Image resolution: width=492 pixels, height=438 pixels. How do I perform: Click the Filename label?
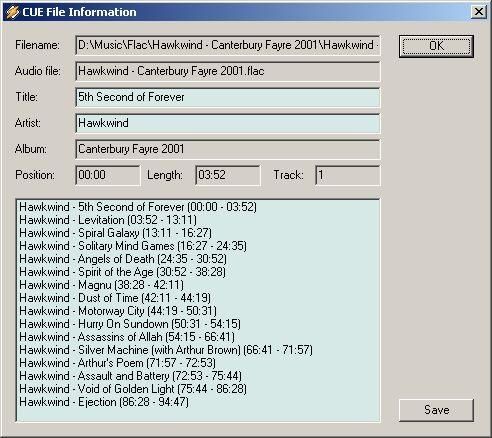tap(37, 45)
